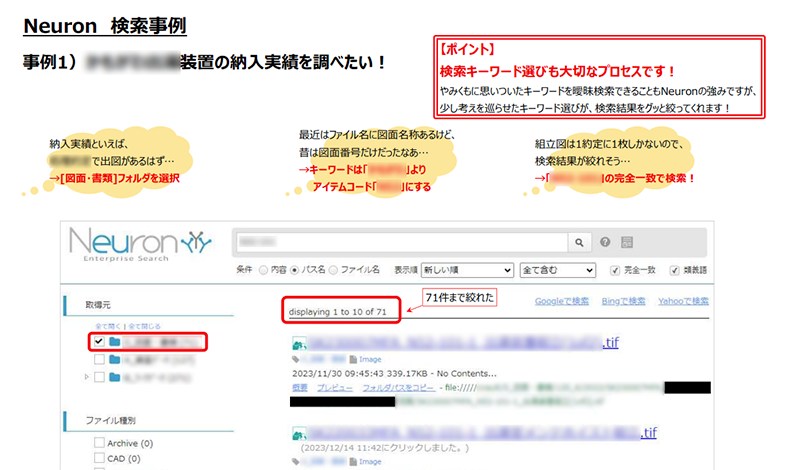Click the magnifier search button
800x470 pixels.
579,242
